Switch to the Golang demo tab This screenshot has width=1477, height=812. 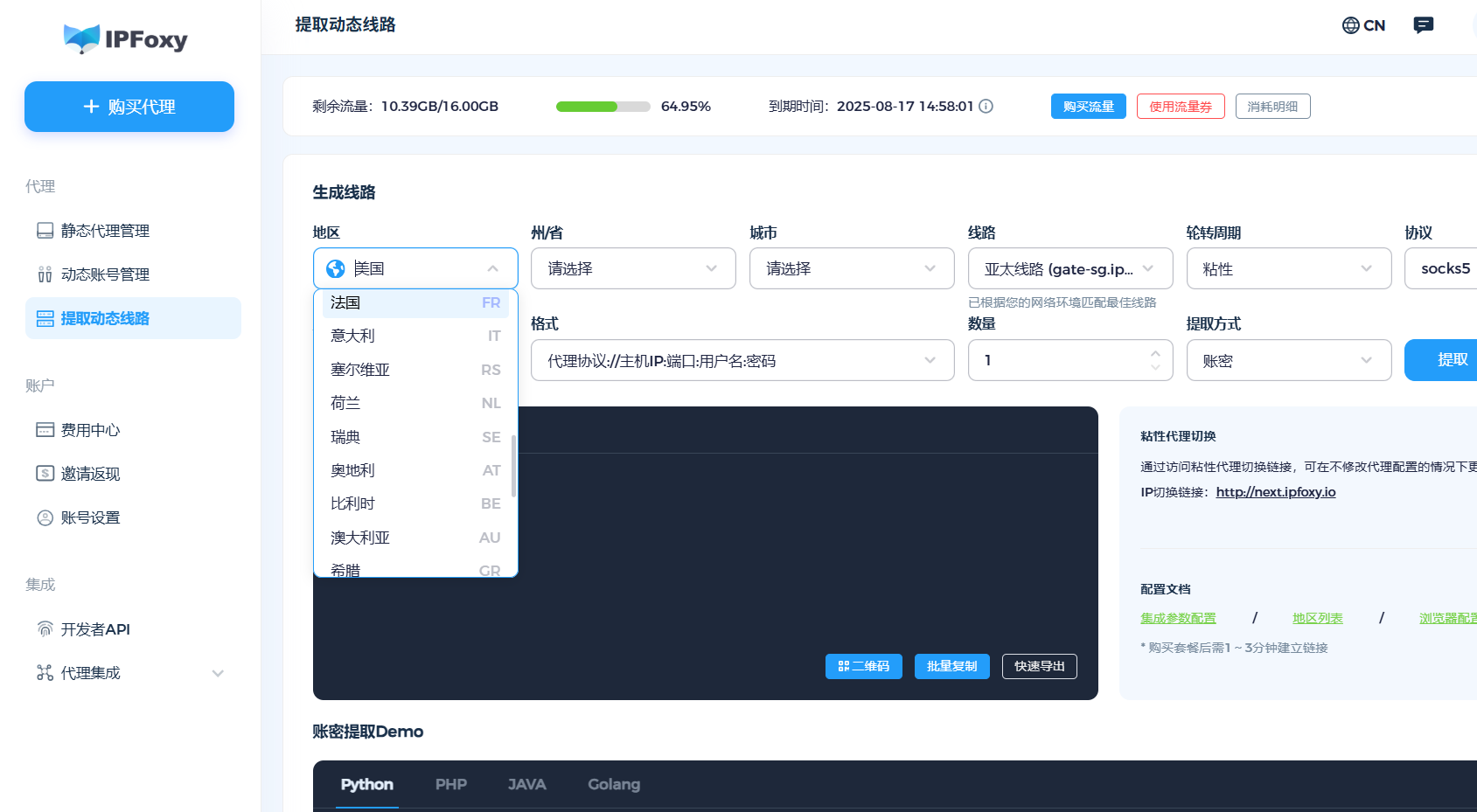tap(614, 784)
